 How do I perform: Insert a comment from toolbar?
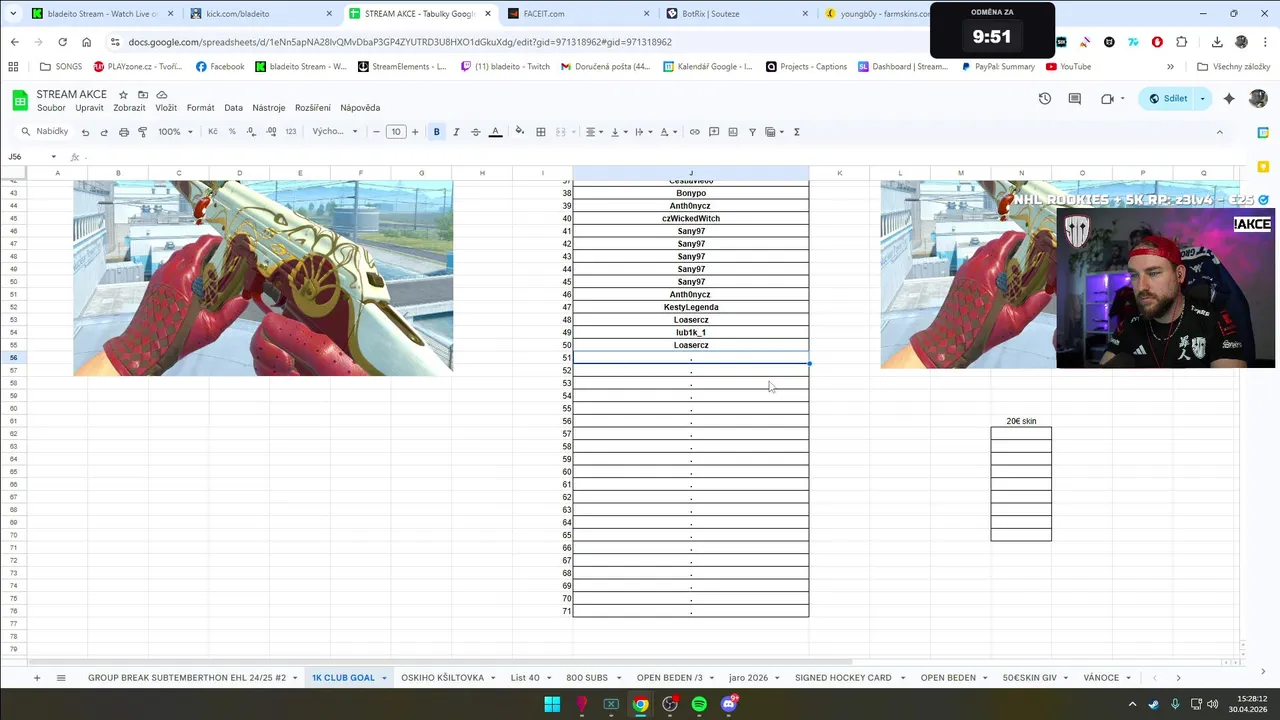coord(714,132)
